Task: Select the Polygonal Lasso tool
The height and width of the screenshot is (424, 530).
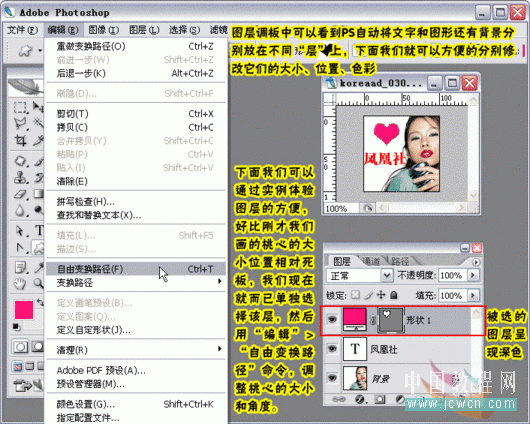Action: [x=20, y=123]
